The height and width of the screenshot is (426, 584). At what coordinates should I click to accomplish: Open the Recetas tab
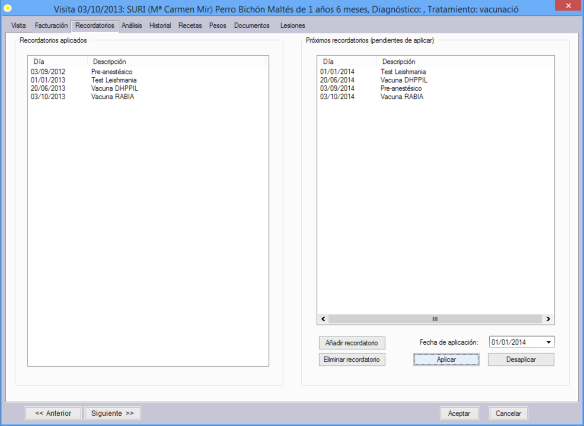pyautogui.click(x=190, y=25)
